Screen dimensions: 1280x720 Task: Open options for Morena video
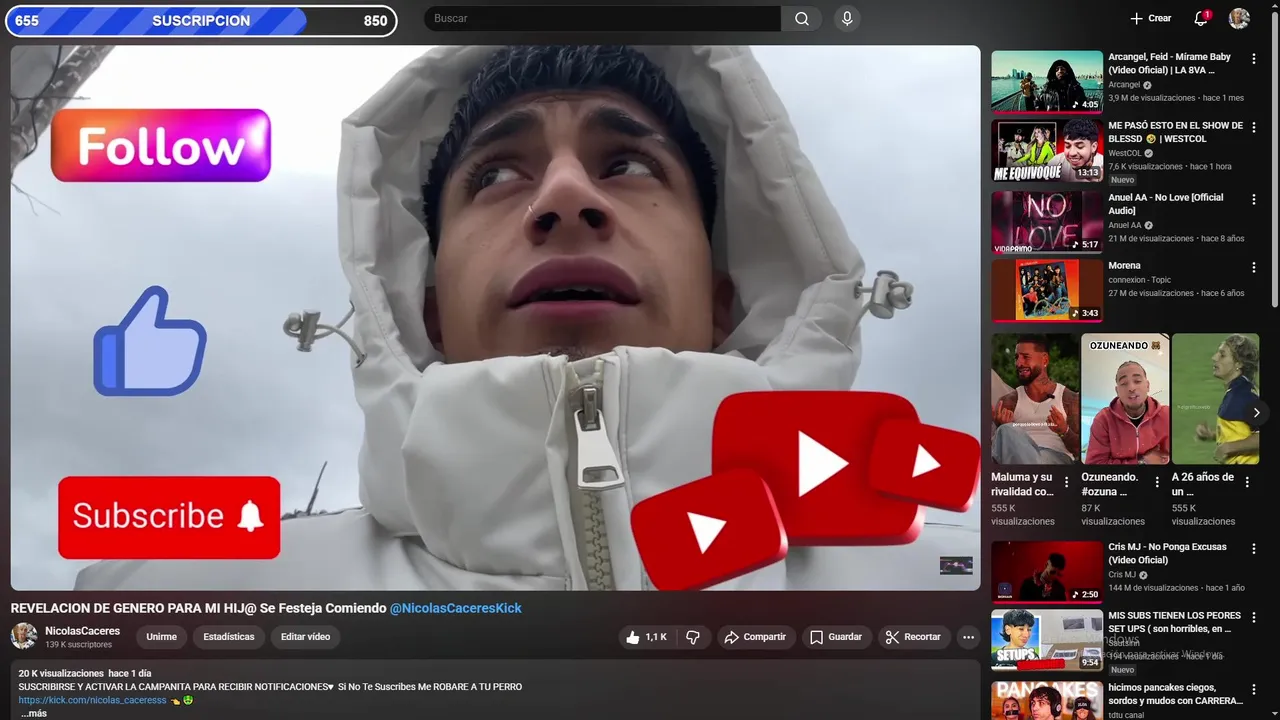coord(1254,267)
